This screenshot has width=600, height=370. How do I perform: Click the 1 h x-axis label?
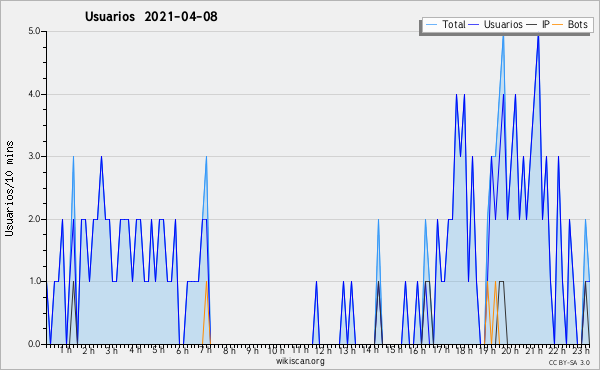tap(65, 350)
